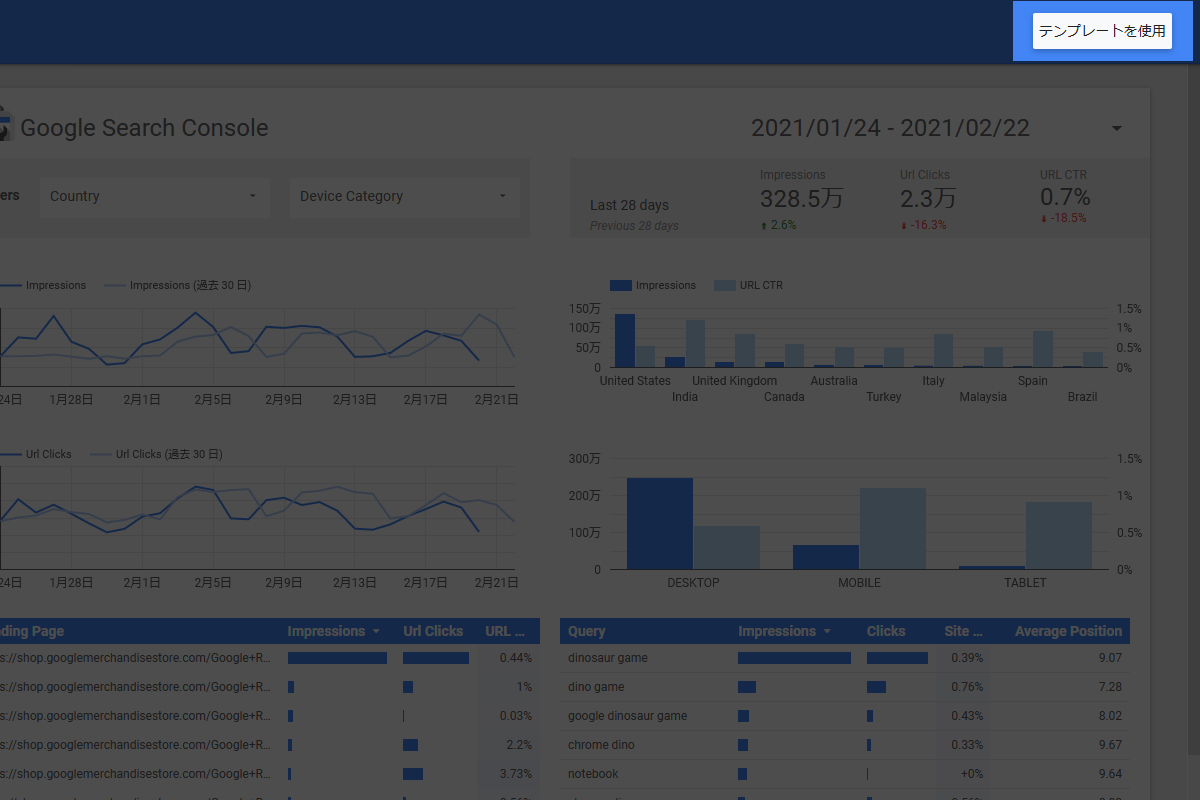Click the Impressions (過去 30 日) legend entry

point(178,285)
